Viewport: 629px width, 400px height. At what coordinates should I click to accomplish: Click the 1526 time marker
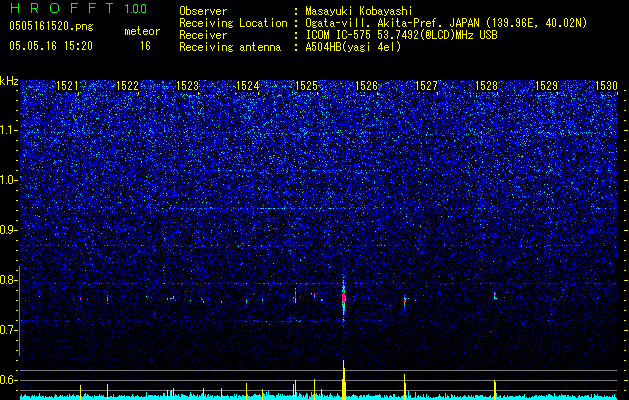coord(366,86)
